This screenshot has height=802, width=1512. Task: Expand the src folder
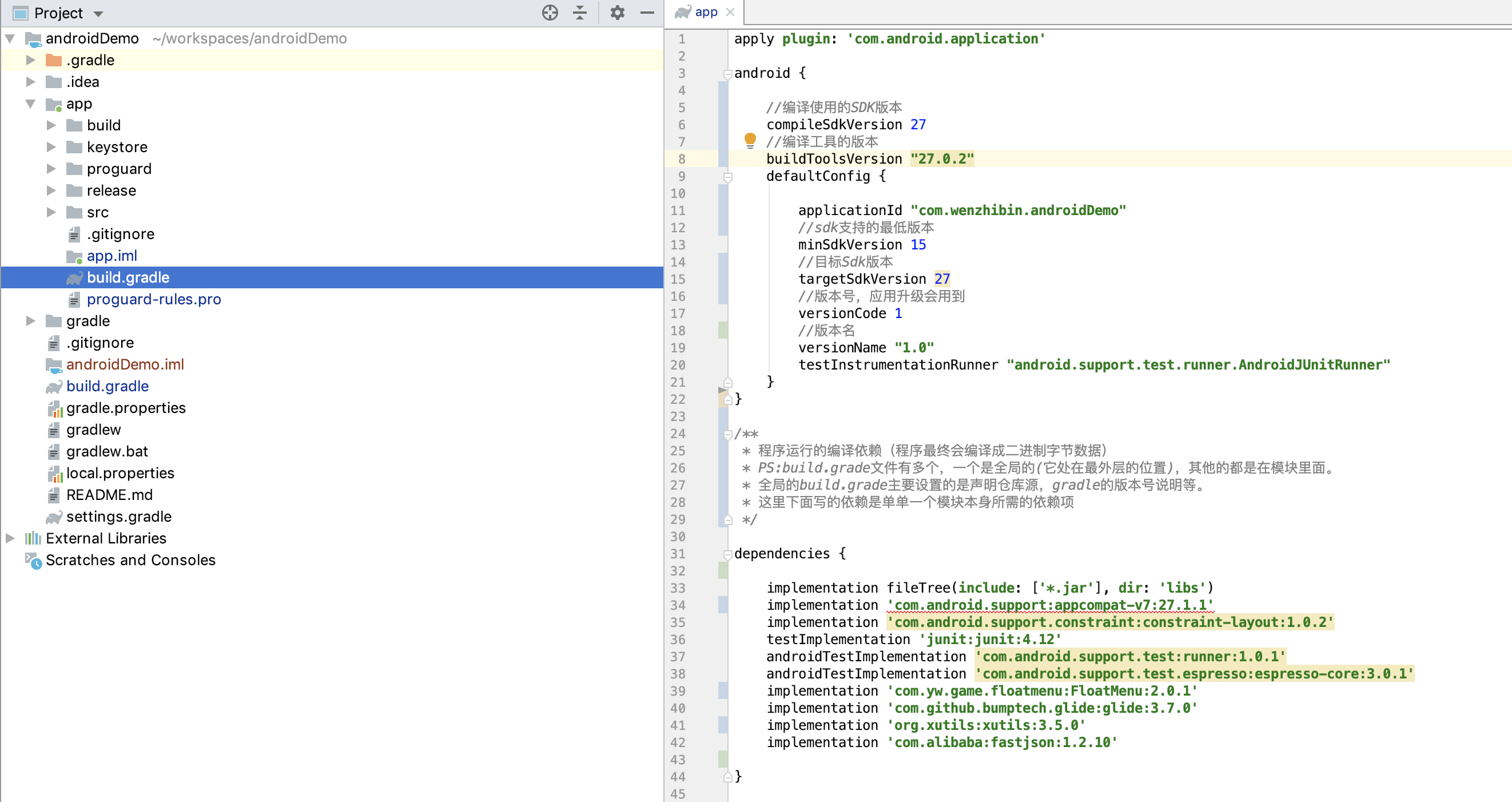51,212
